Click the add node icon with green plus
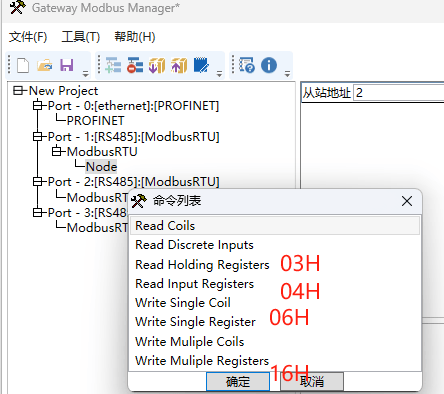The image size is (444, 394). [x=113, y=65]
